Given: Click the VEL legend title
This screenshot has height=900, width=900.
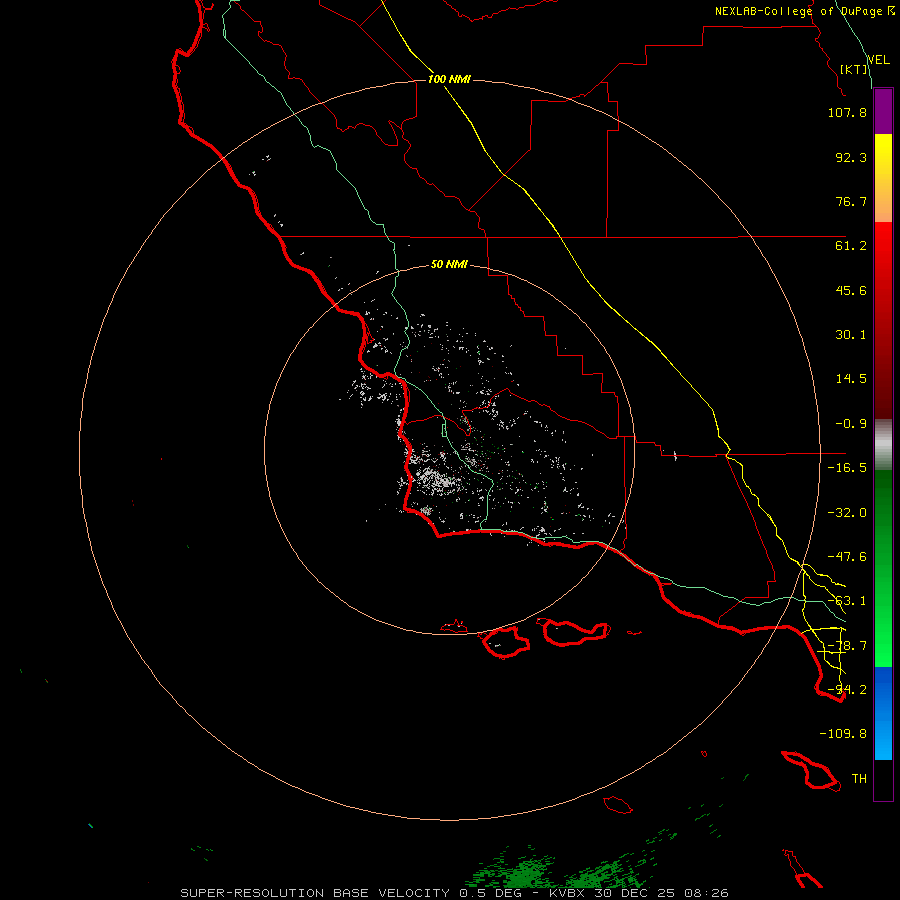Looking at the screenshot, I should coord(879,60).
